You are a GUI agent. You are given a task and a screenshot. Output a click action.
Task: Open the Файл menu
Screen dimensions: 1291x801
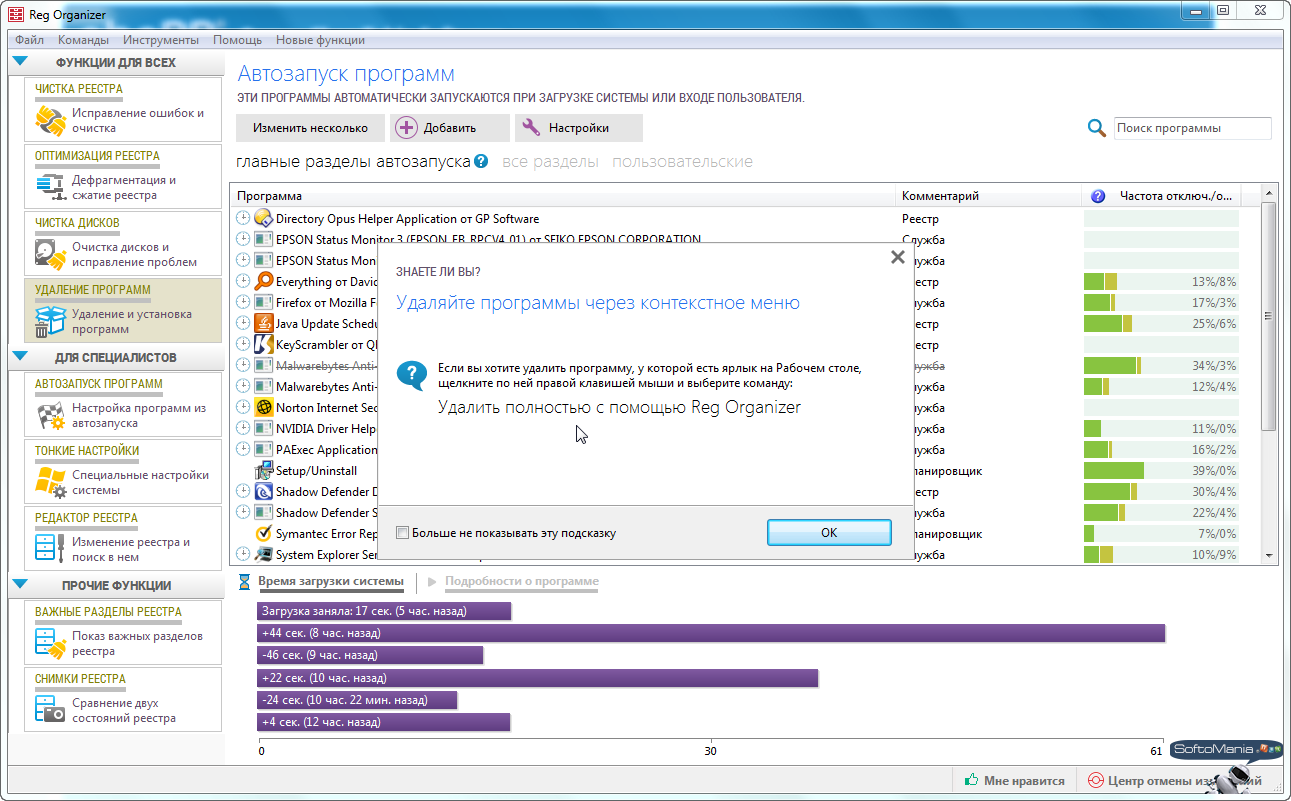pyautogui.click(x=30, y=40)
